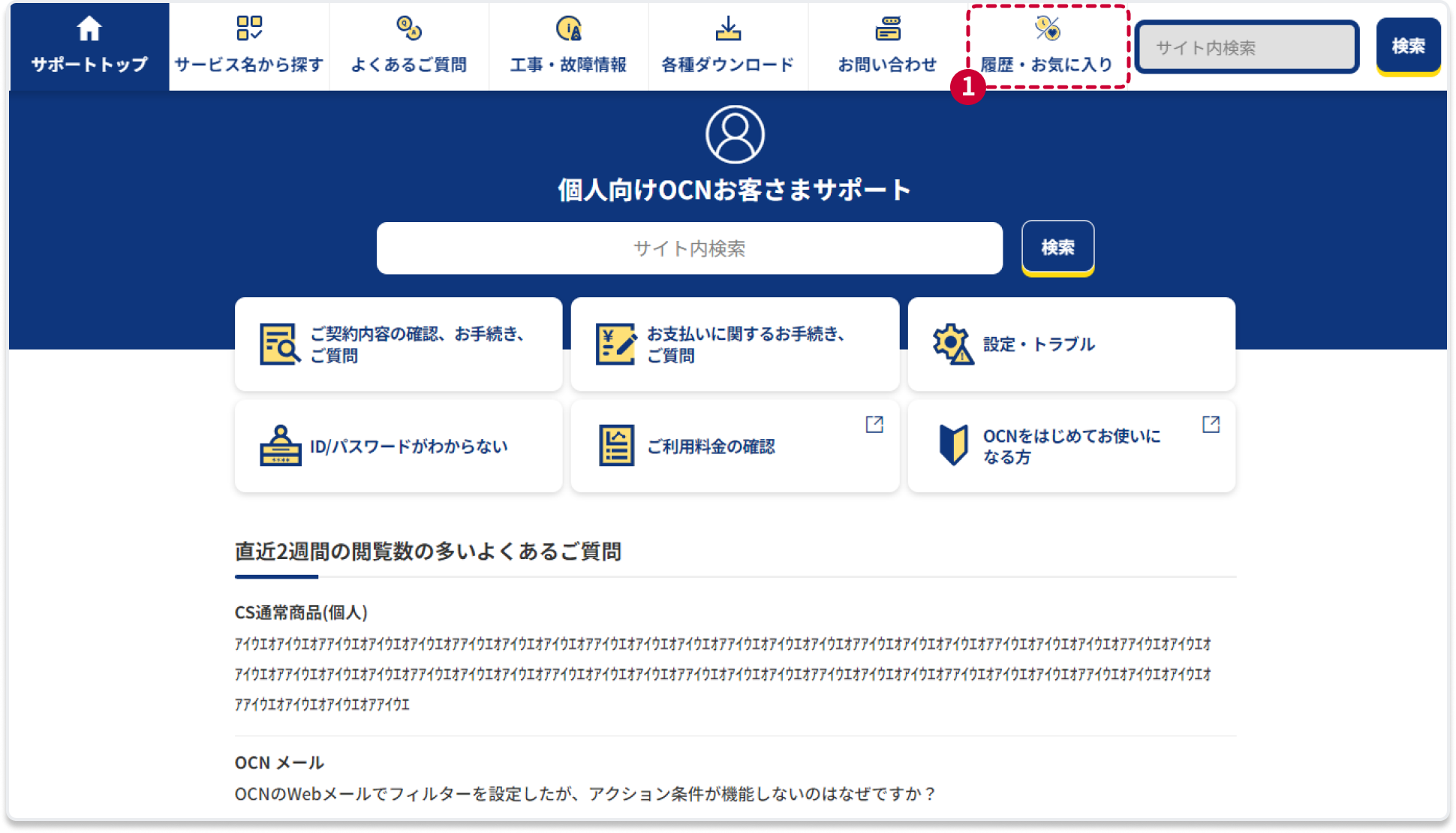This screenshot has width=1456, height=833.
Task: Click the yen payment form icon
Action: point(616,344)
